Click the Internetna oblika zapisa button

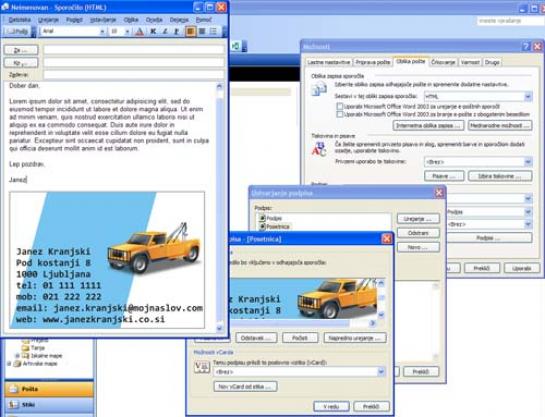tap(429, 125)
